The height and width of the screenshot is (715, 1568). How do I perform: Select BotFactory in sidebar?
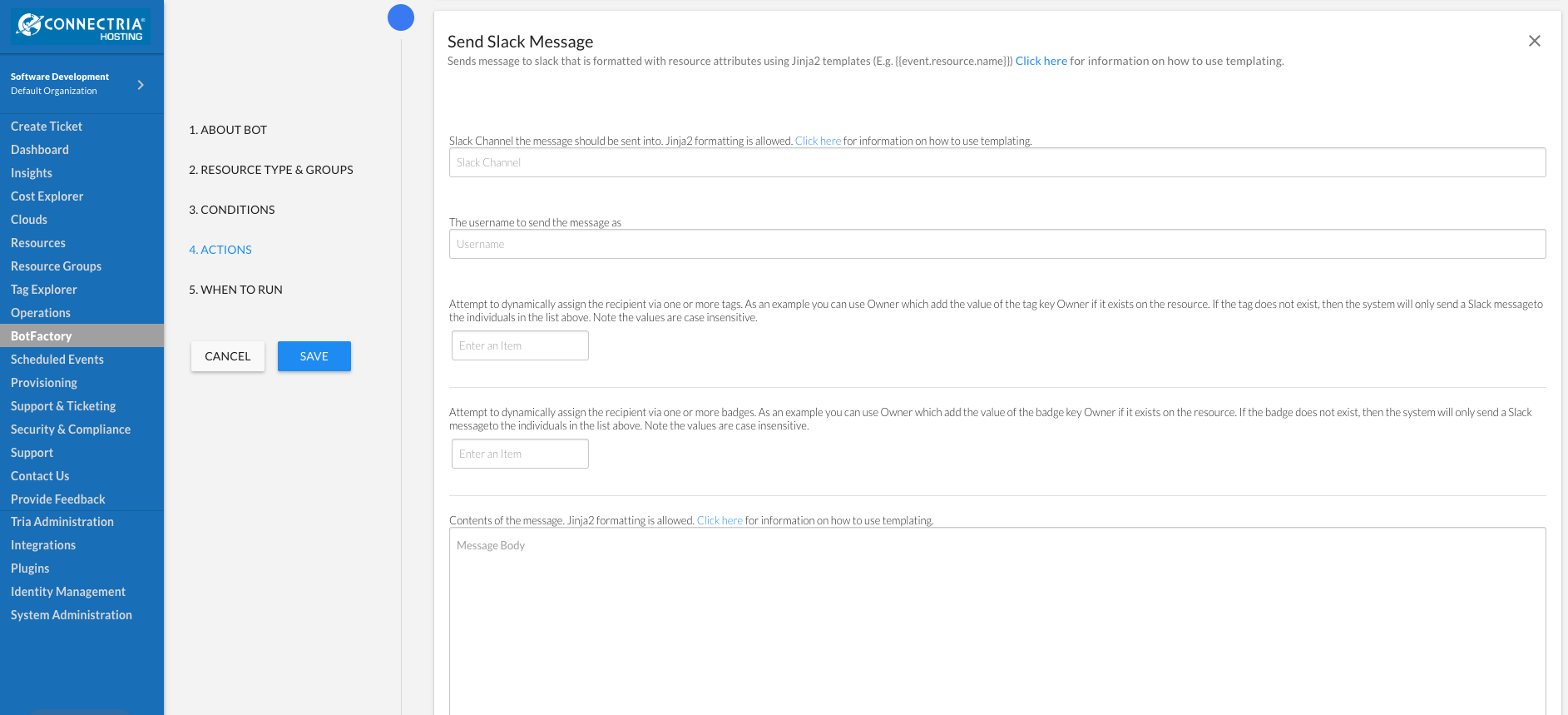click(82, 336)
